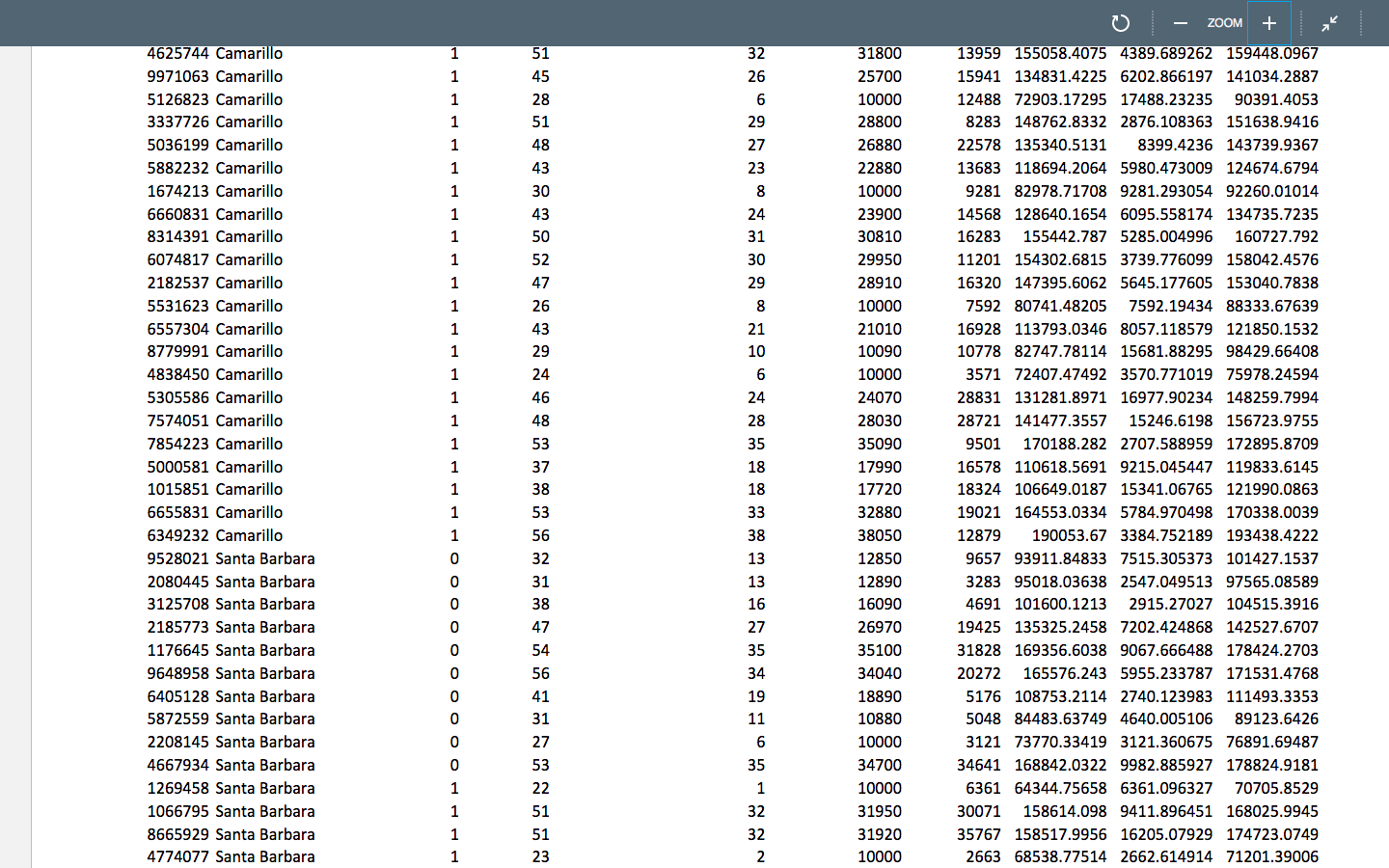1389x868 pixels.
Task: Select value 172895.8709
Action: coord(1271,444)
